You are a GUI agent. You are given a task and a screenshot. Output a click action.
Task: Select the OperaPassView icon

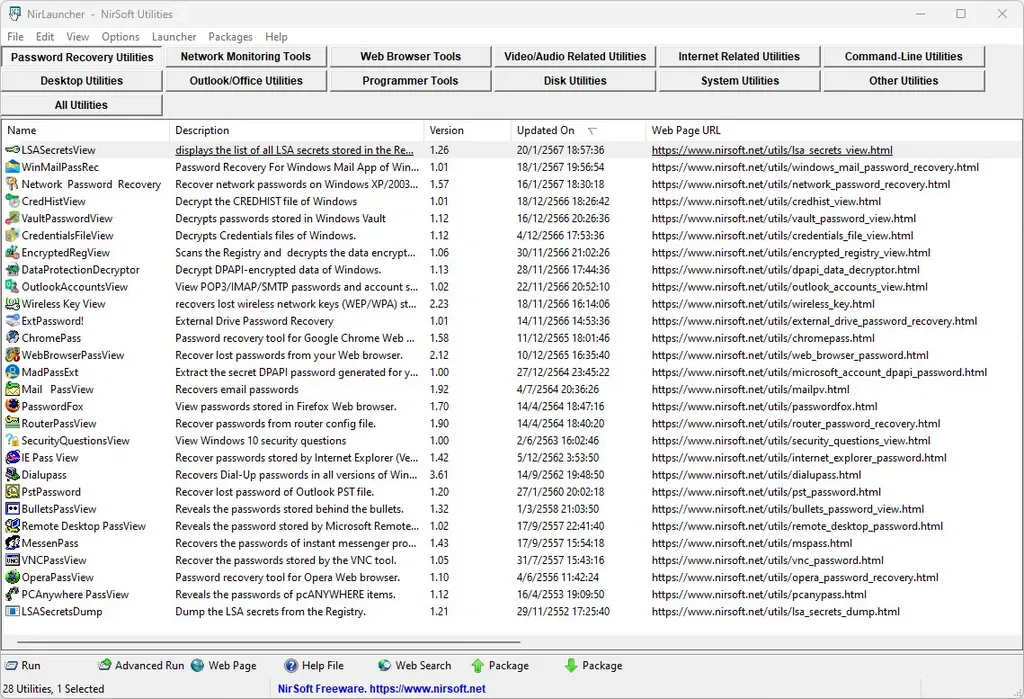tap(12, 577)
